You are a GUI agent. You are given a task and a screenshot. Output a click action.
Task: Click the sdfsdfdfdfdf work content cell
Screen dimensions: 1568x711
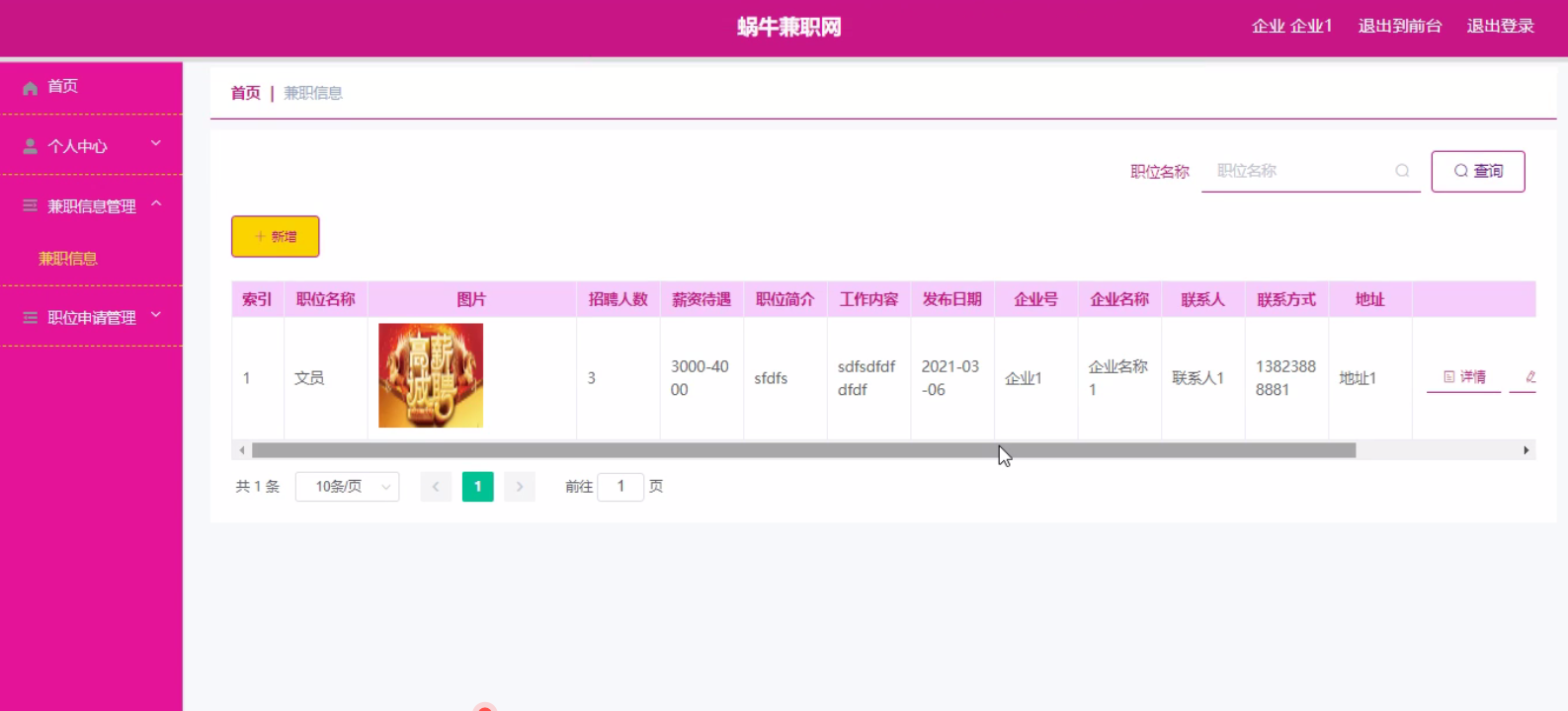[867, 378]
